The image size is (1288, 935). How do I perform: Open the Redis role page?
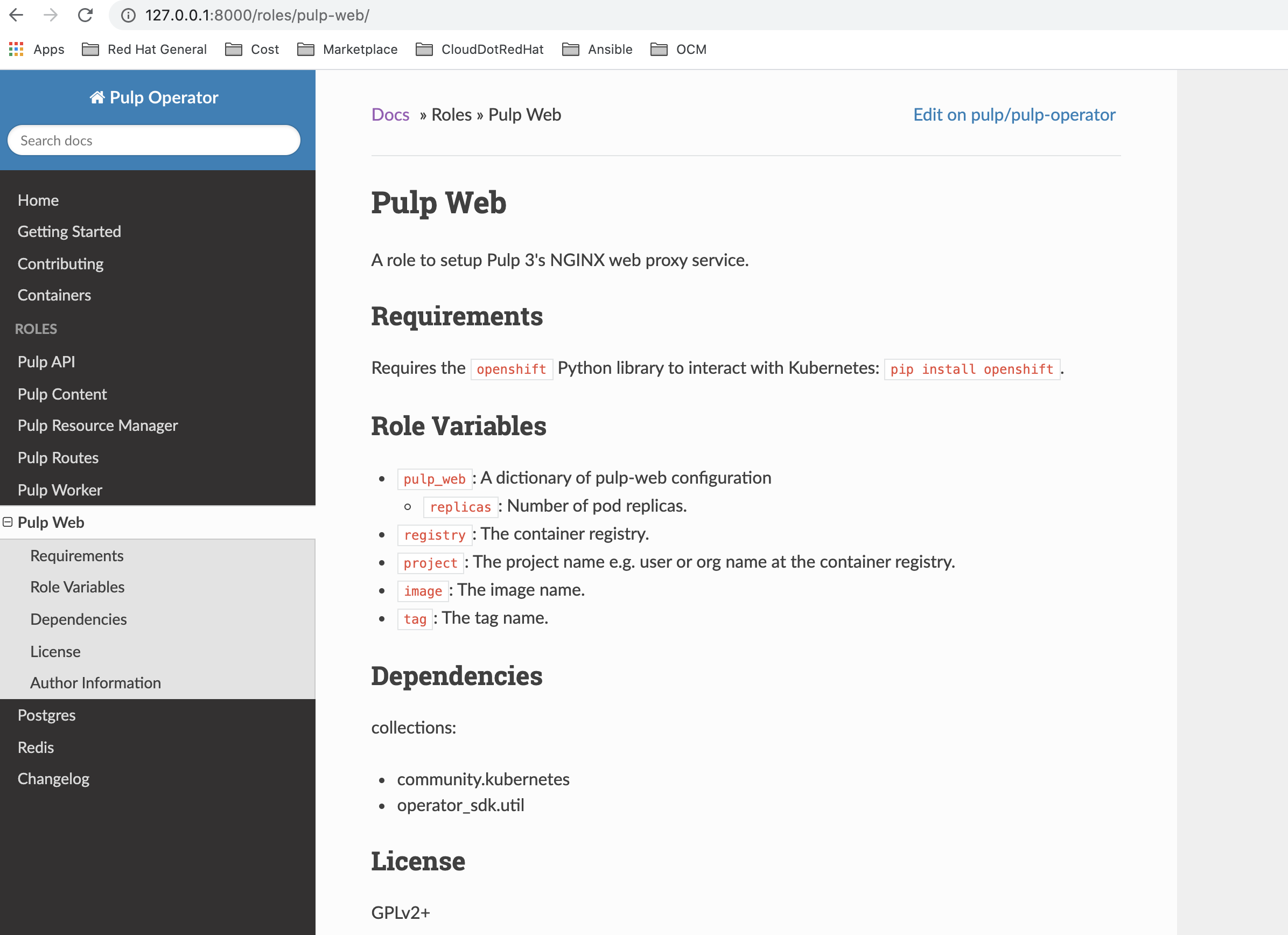click(36, 748)
